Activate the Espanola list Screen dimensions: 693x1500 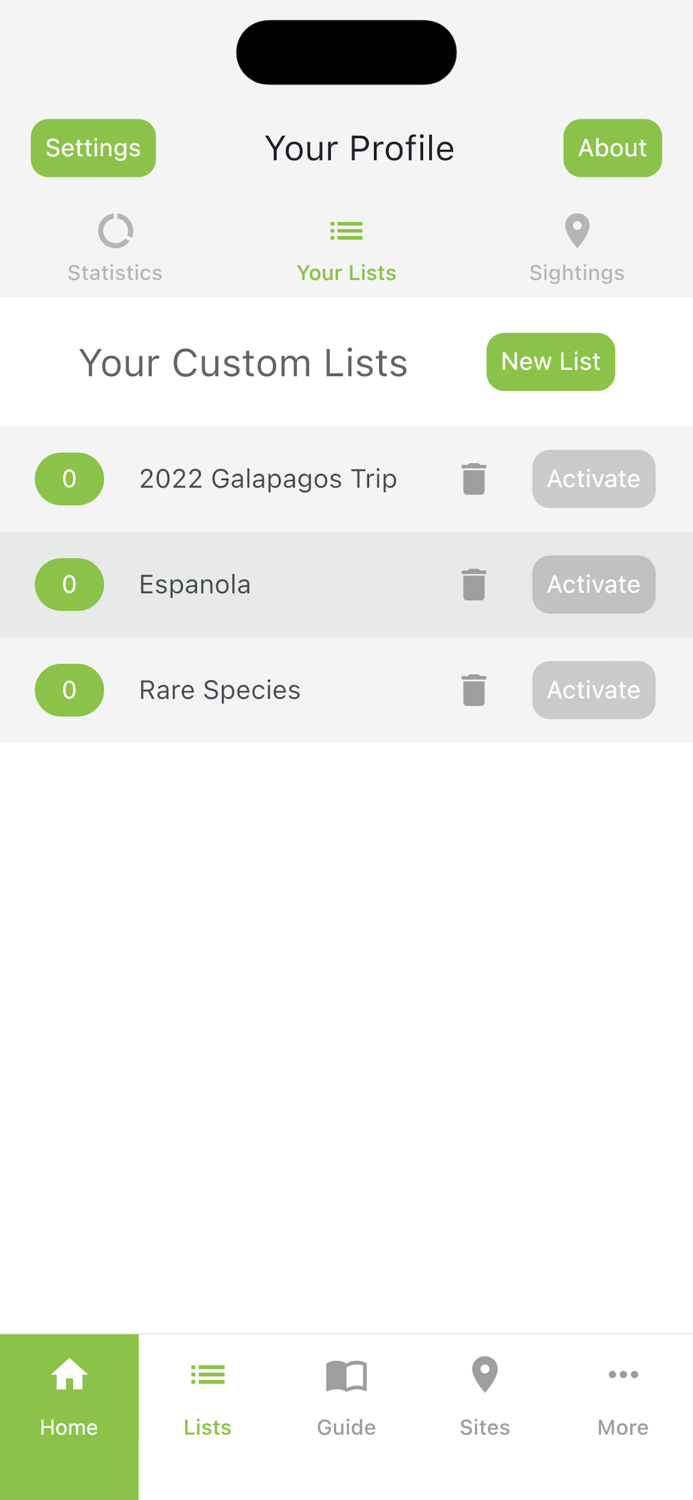594,584
